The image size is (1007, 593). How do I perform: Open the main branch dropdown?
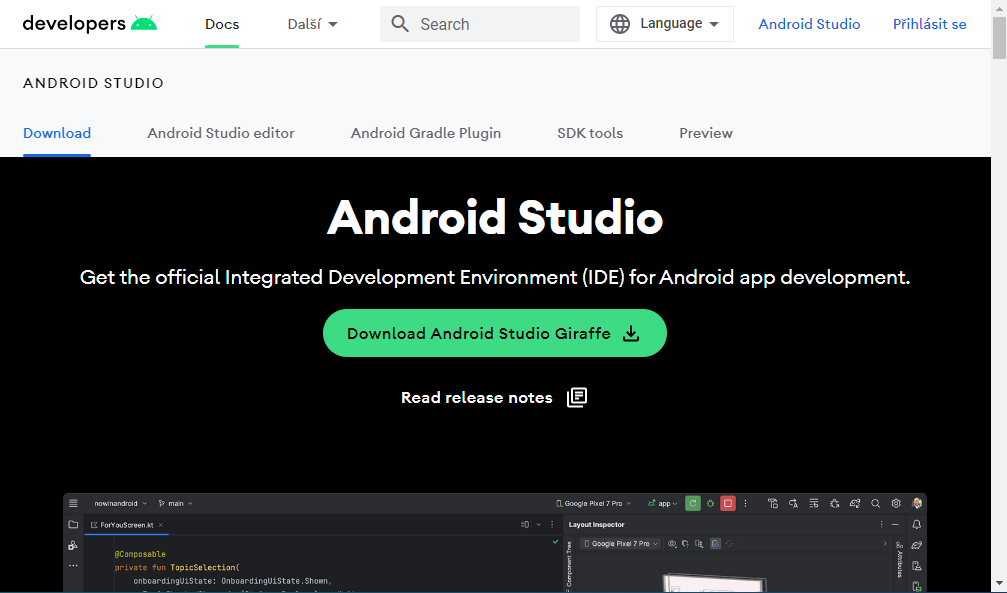175,503
